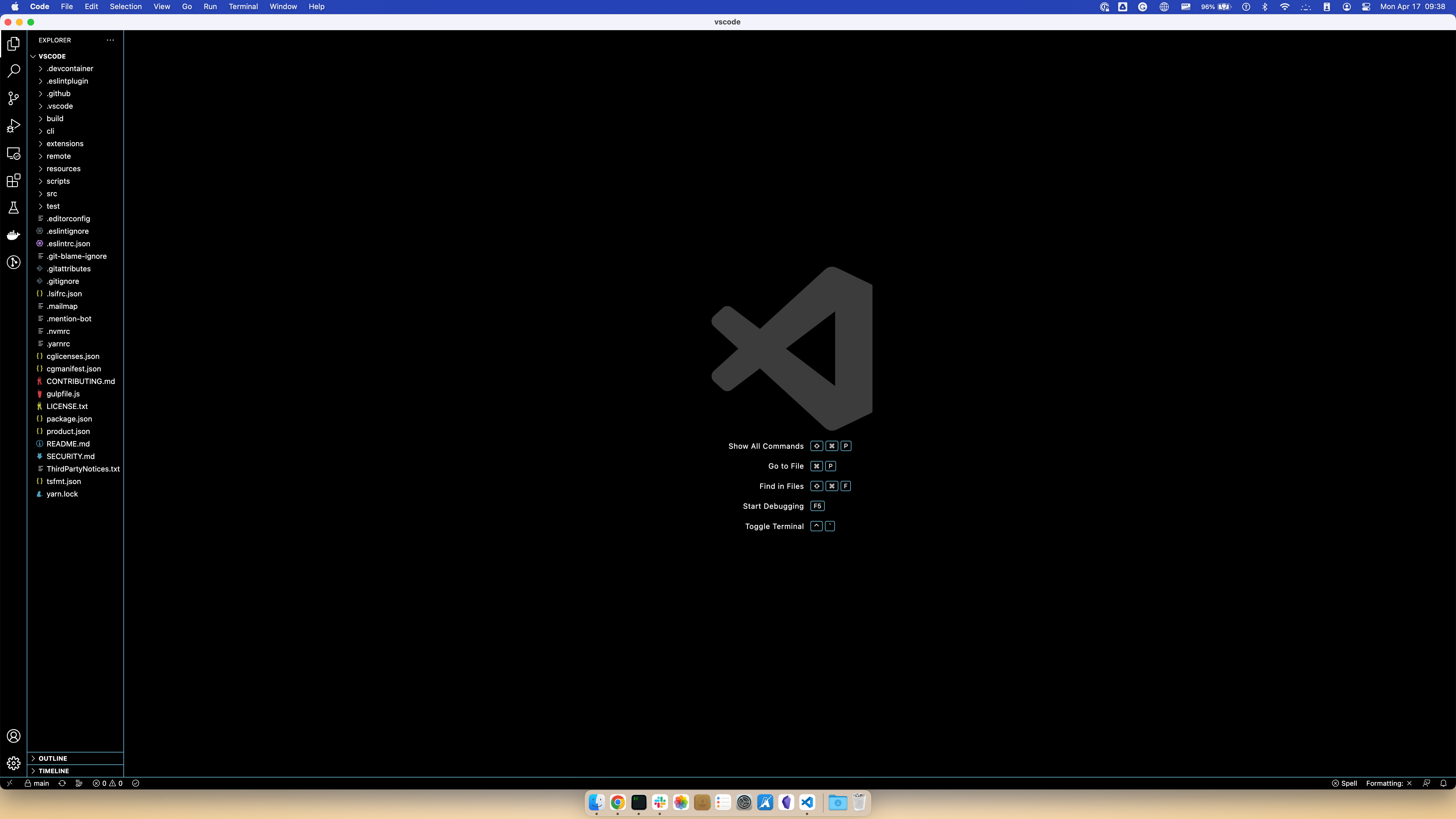Screen dimensions: 1456x819
Task: Select the package.json file
Action: point(68,418)
